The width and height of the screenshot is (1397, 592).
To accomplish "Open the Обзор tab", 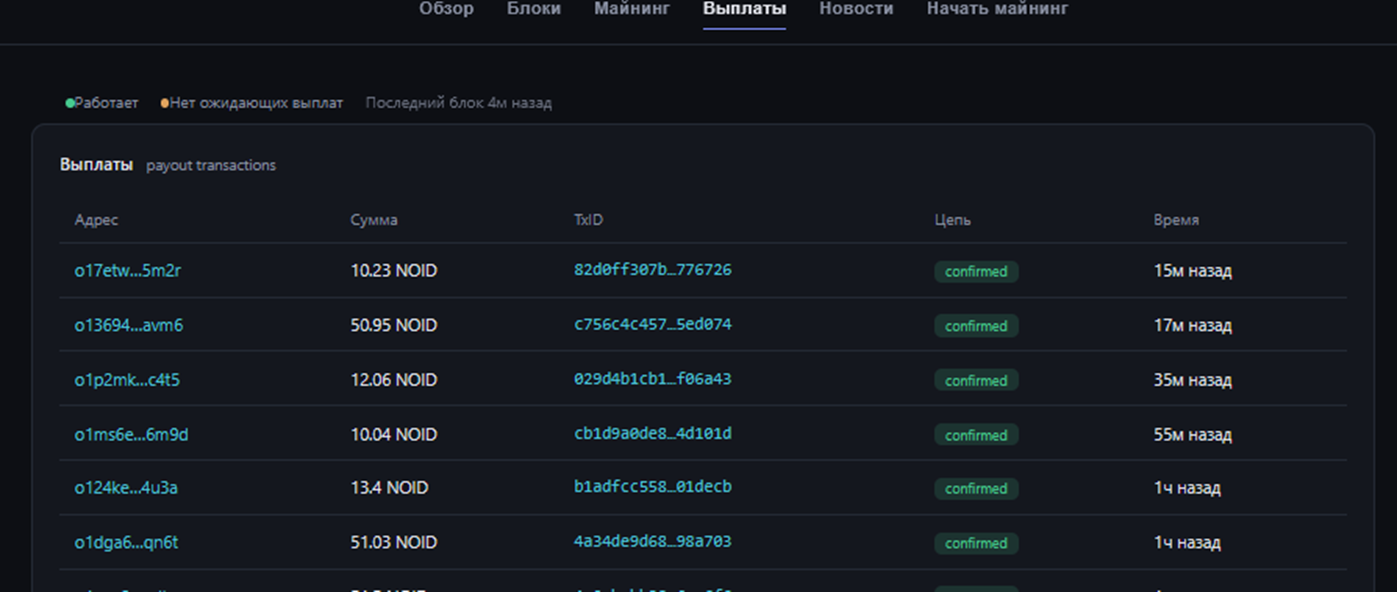I will (446, 9).
